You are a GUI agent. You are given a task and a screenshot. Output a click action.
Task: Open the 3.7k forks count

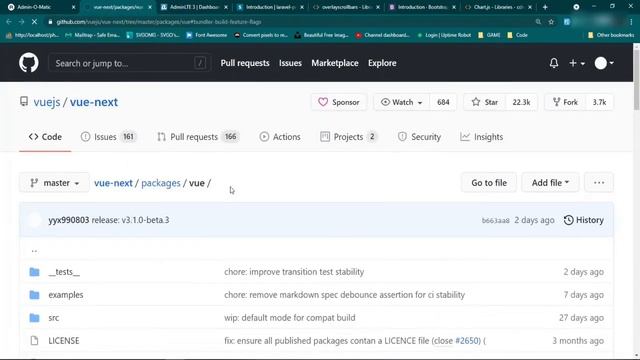[x=599, y=102]
